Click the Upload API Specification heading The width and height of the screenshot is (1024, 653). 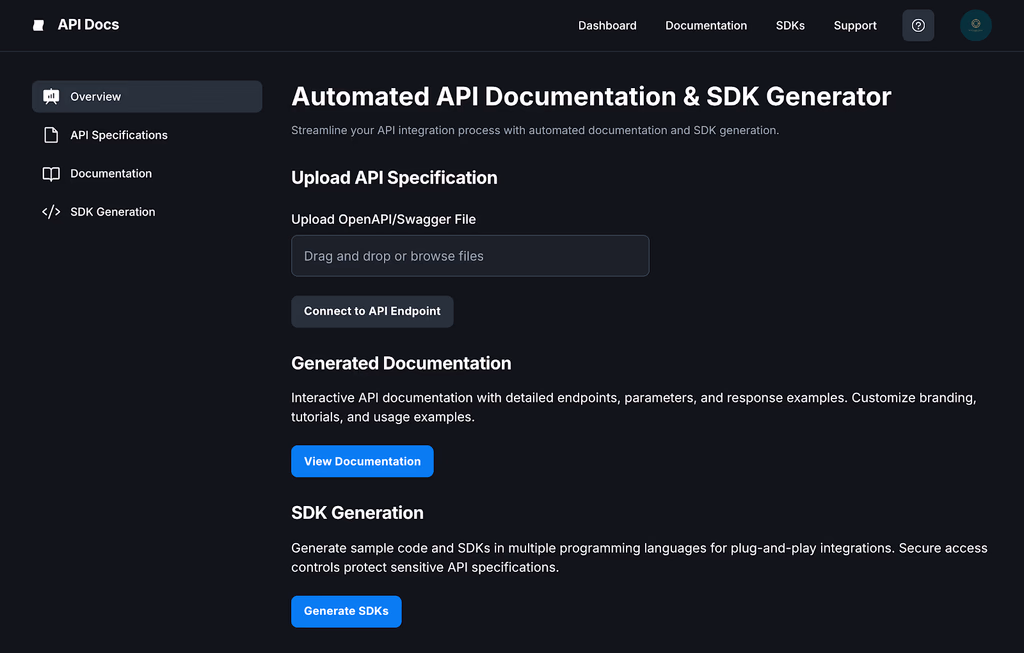coord(394,178)
